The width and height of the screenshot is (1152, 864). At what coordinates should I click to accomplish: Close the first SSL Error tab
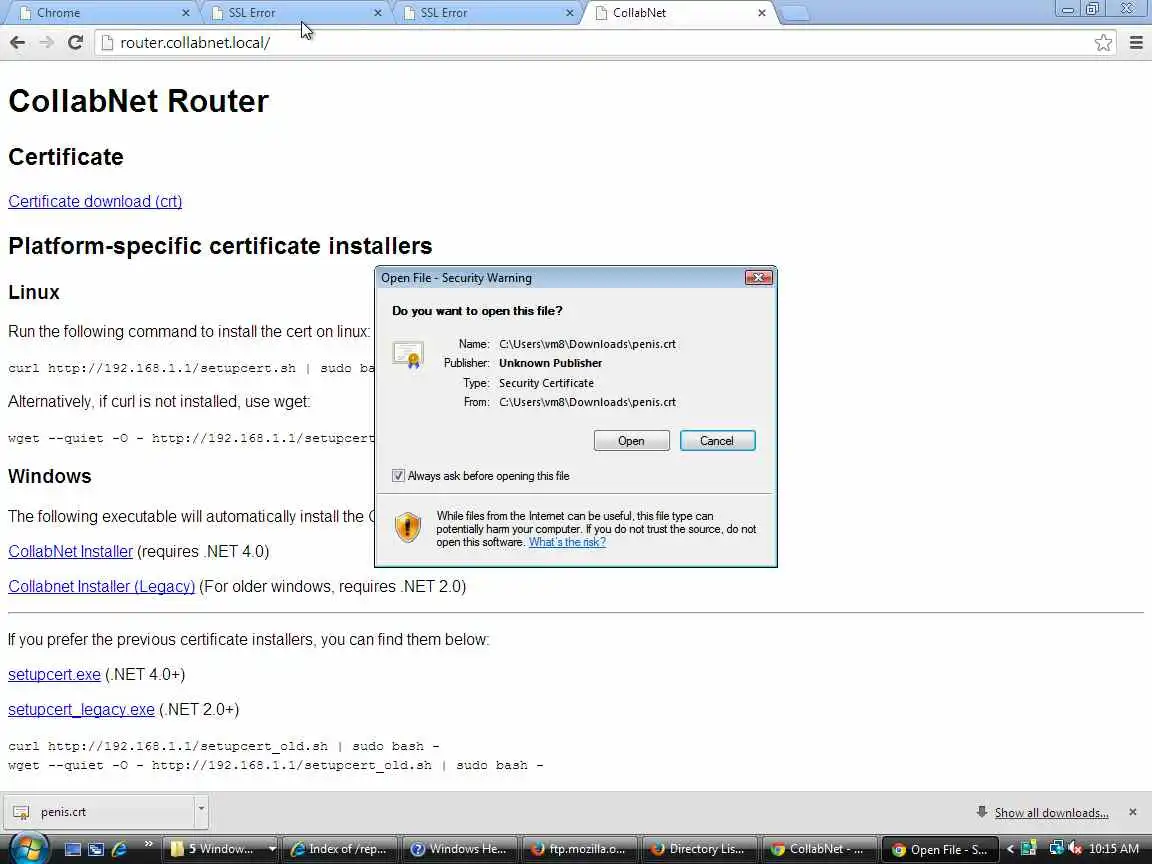click(x=378, y=12)
